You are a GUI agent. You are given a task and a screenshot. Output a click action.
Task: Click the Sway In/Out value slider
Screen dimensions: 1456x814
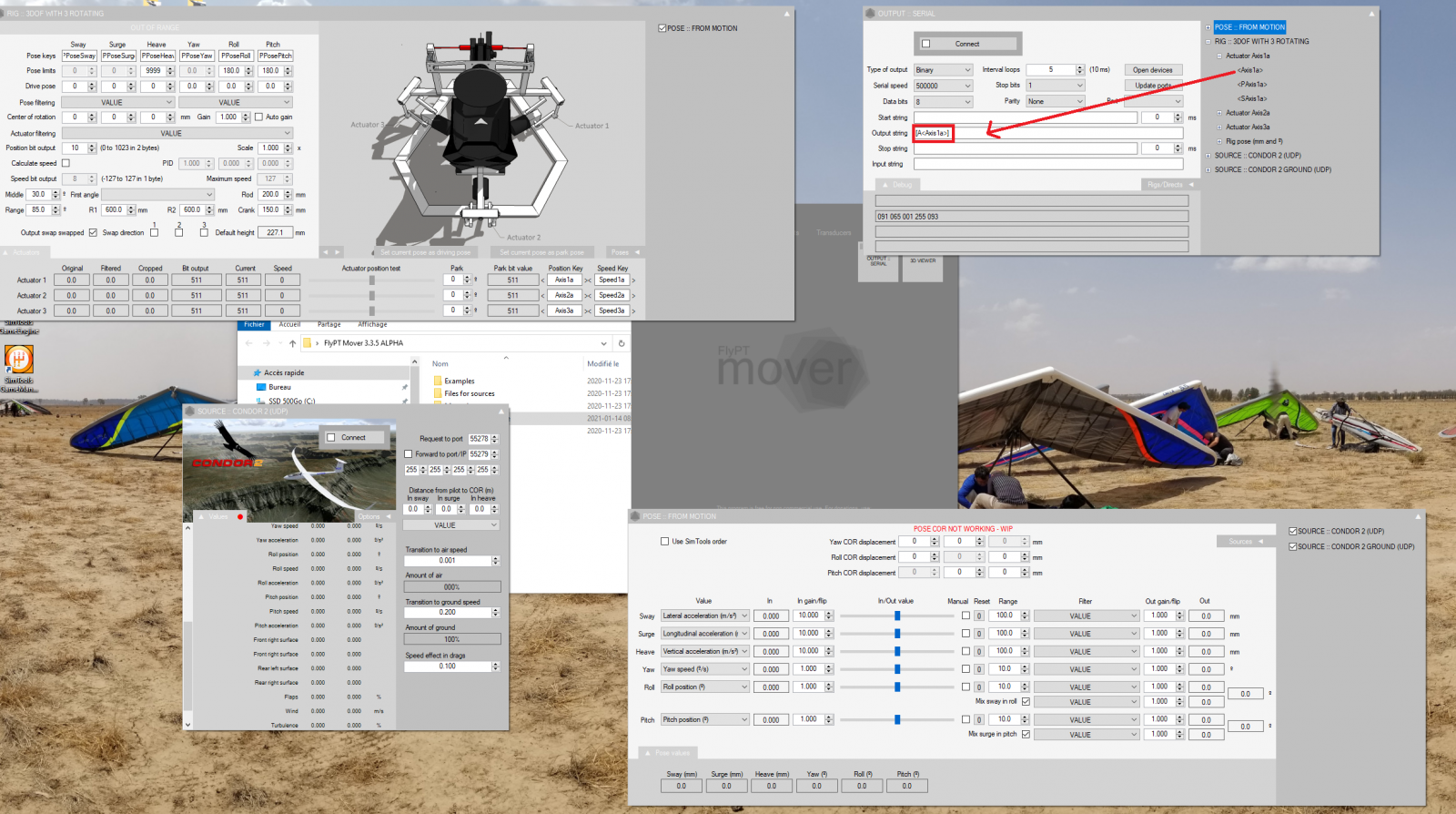click(897, 616)
